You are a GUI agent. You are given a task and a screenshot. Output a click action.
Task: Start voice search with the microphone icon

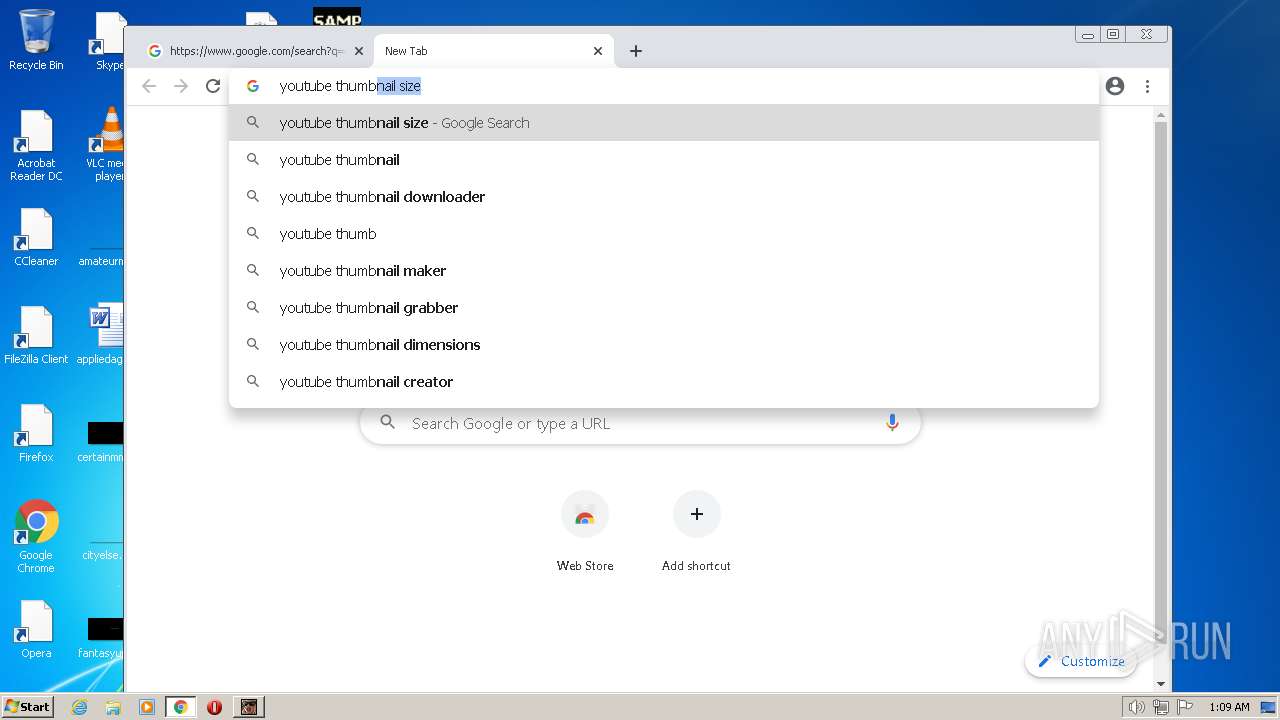(x=892, y=423)
